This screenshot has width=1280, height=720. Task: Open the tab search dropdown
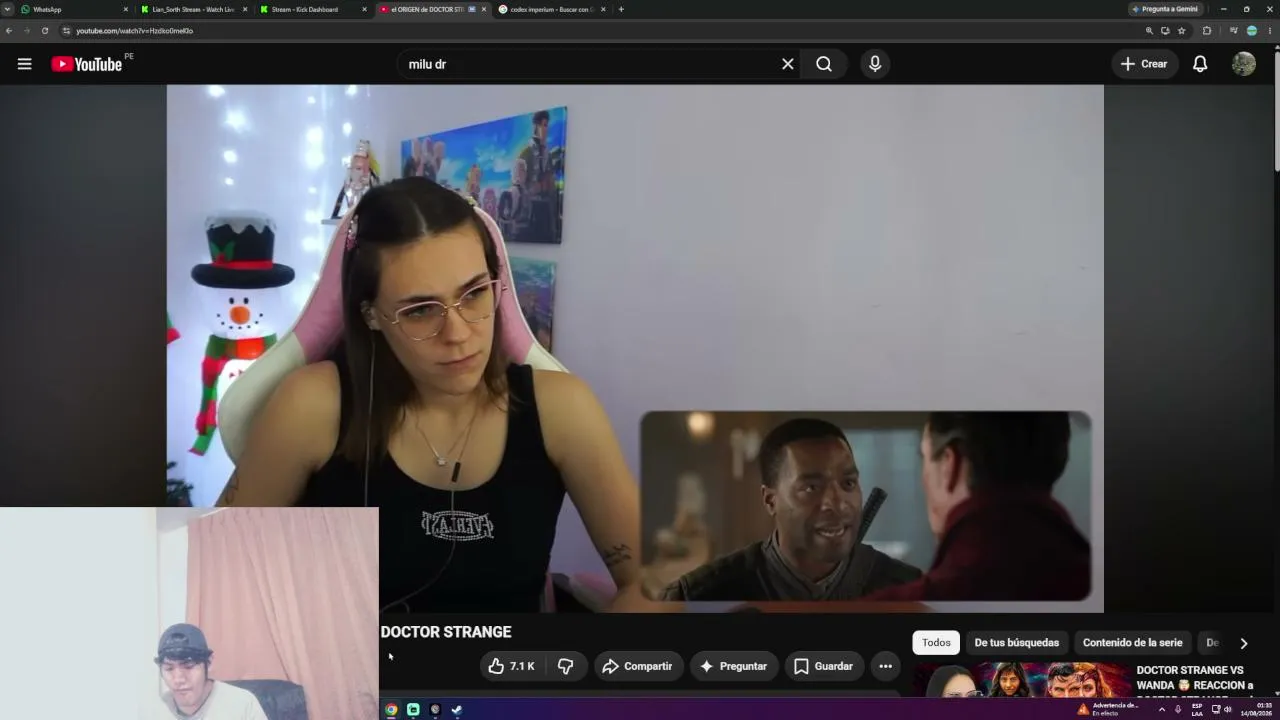click(x=8, y=9)
